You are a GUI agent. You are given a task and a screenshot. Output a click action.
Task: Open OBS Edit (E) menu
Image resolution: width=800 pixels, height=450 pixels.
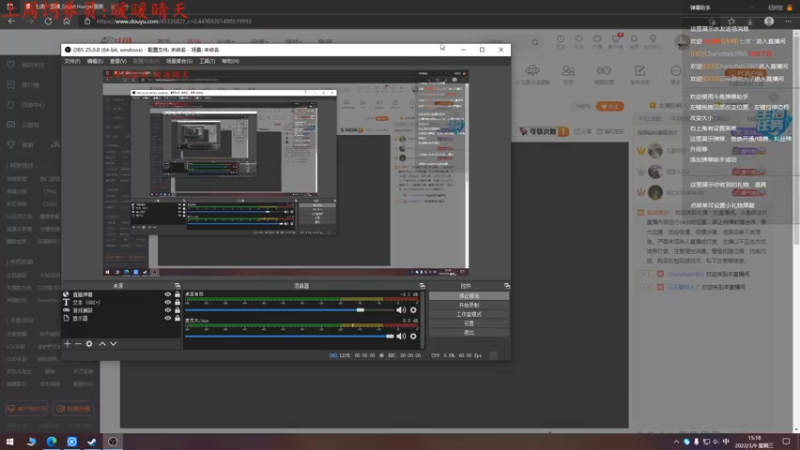95,61
